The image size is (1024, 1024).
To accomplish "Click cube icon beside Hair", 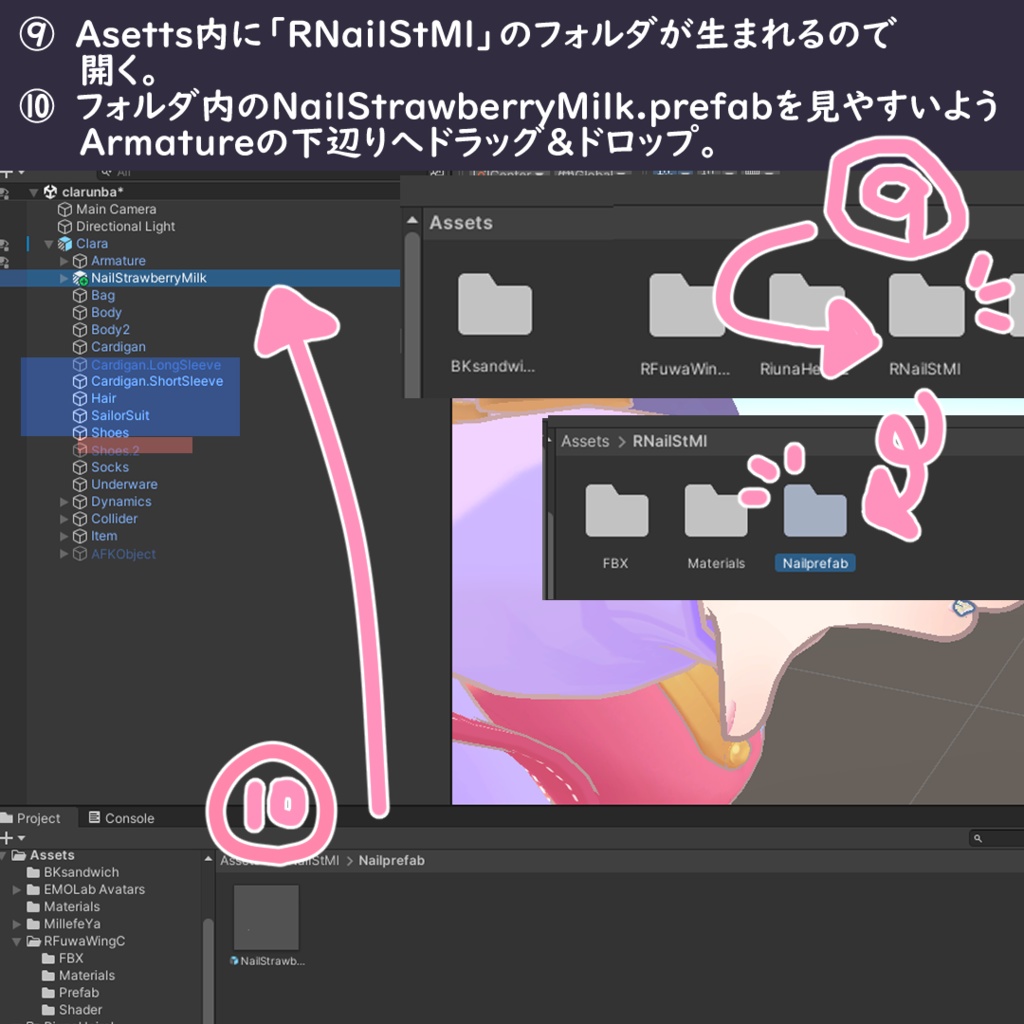I will pos(80,398).
